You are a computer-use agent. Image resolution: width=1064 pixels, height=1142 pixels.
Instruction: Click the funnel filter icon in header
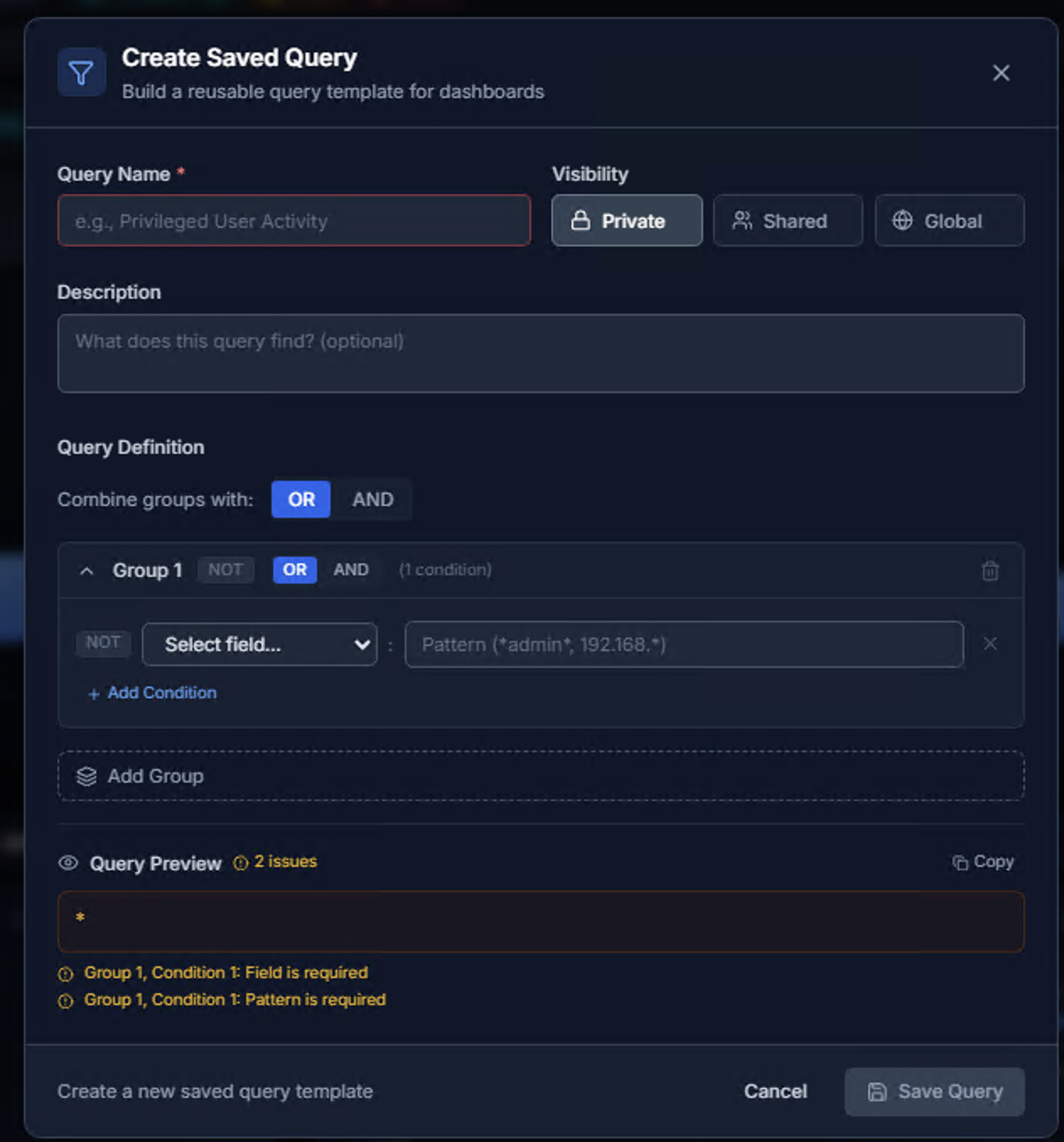coord(80,72)
